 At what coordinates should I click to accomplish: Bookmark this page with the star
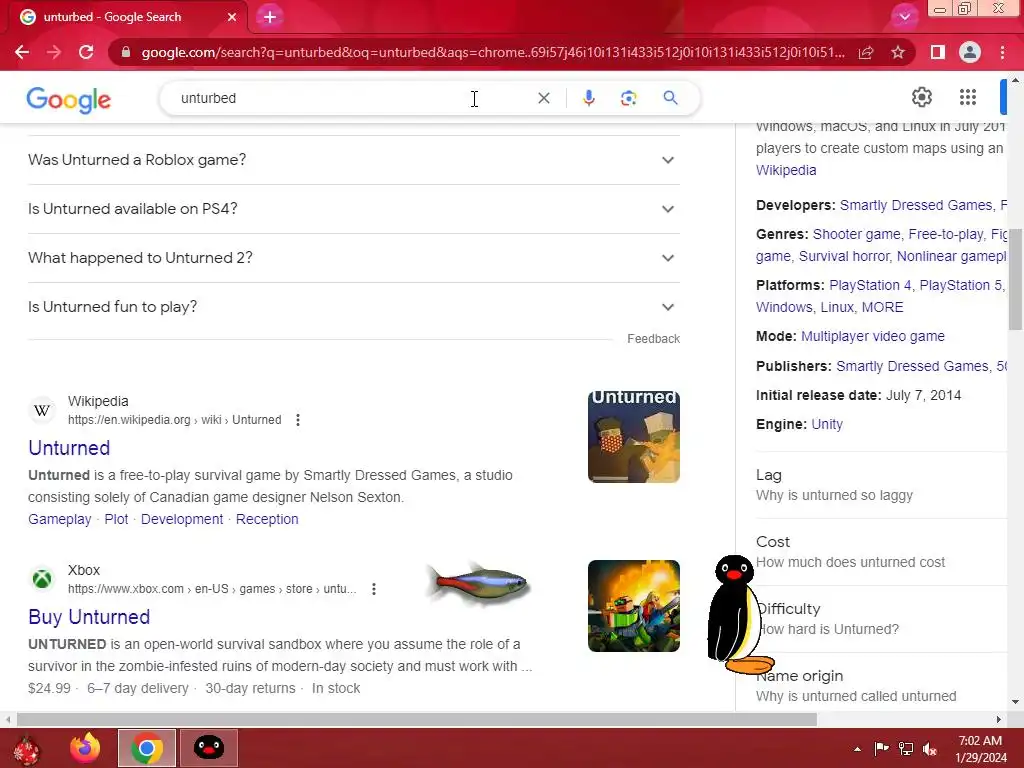coord(898,52)
